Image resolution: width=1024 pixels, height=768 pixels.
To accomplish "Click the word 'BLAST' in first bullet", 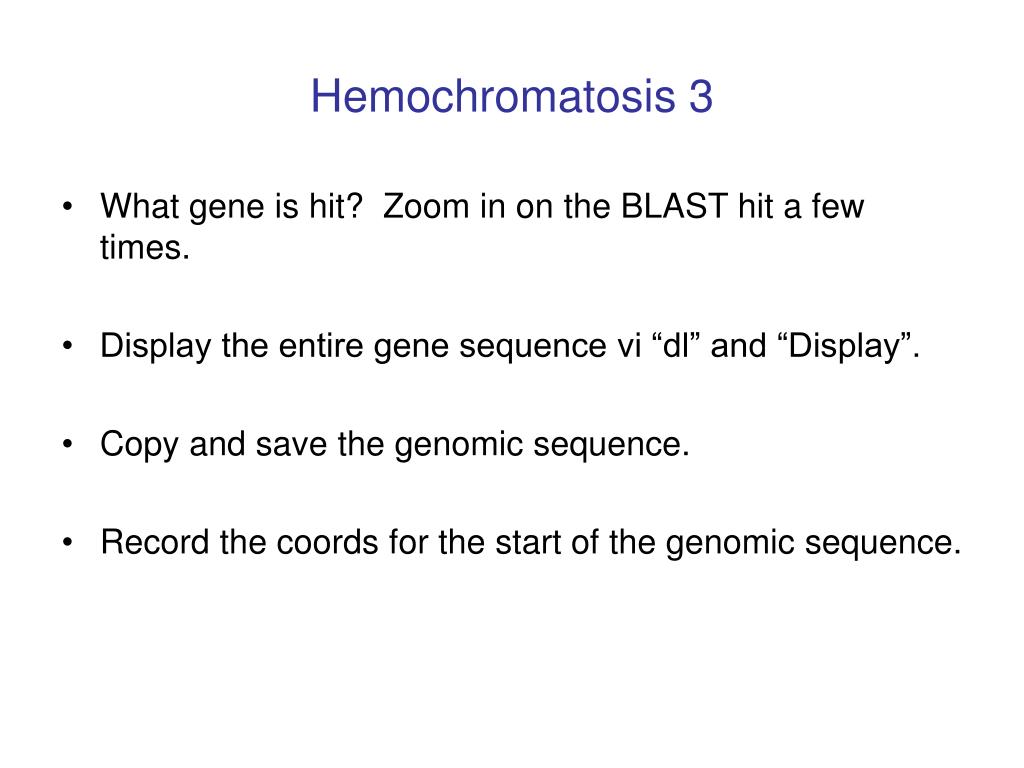I will click(674, 206).
